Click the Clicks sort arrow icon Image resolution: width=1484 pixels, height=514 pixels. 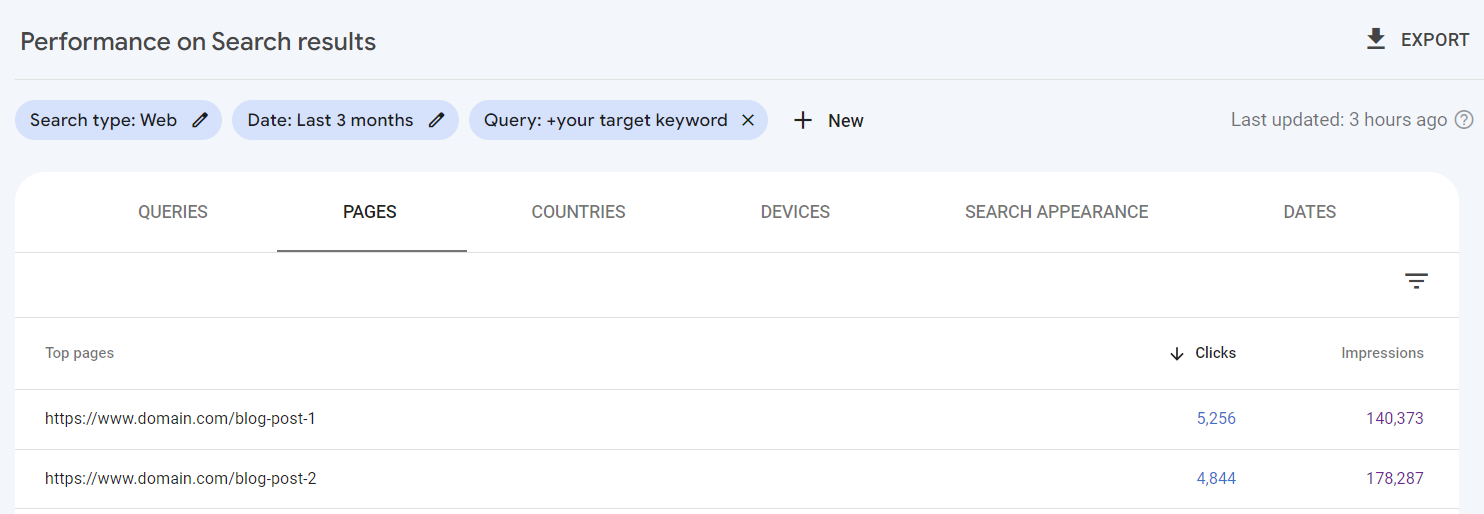coord(1177,354)
